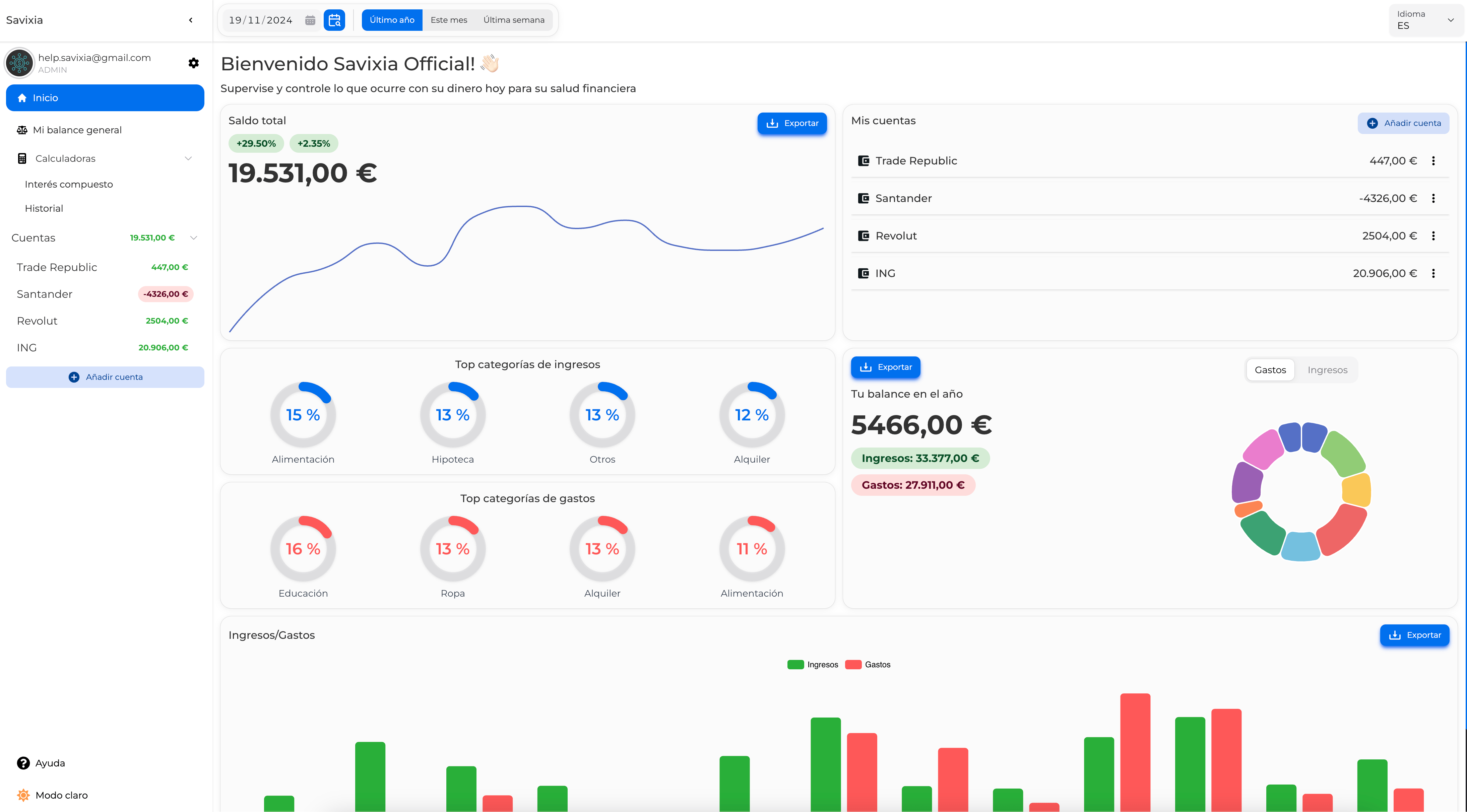Click Añadir cuenta in Mis cuentas panel
The width and height of the screenshot is (1467, 812).
tap(1403, 123)
